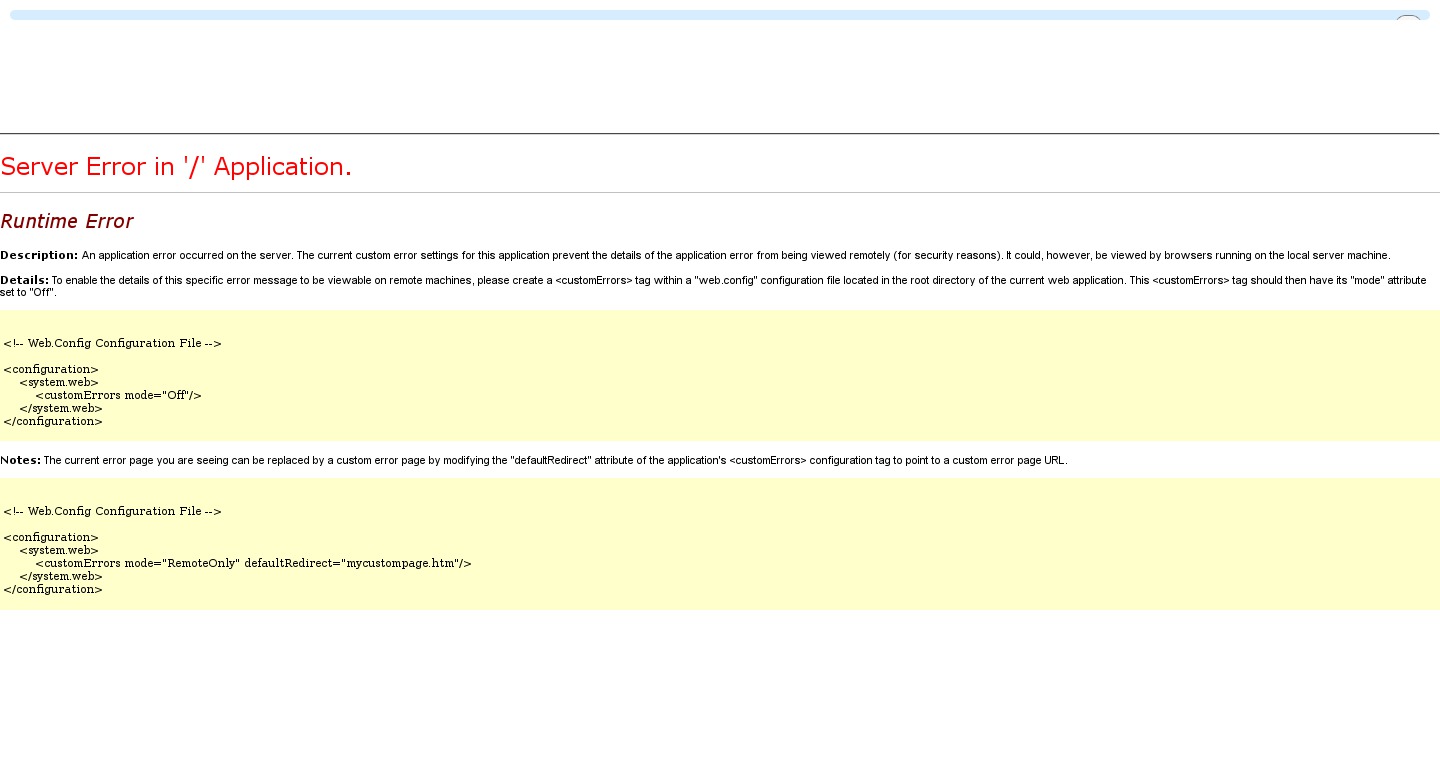Click the partially hidden round button at top right
Screen dimensions: 1440x783
point(1408,21)
